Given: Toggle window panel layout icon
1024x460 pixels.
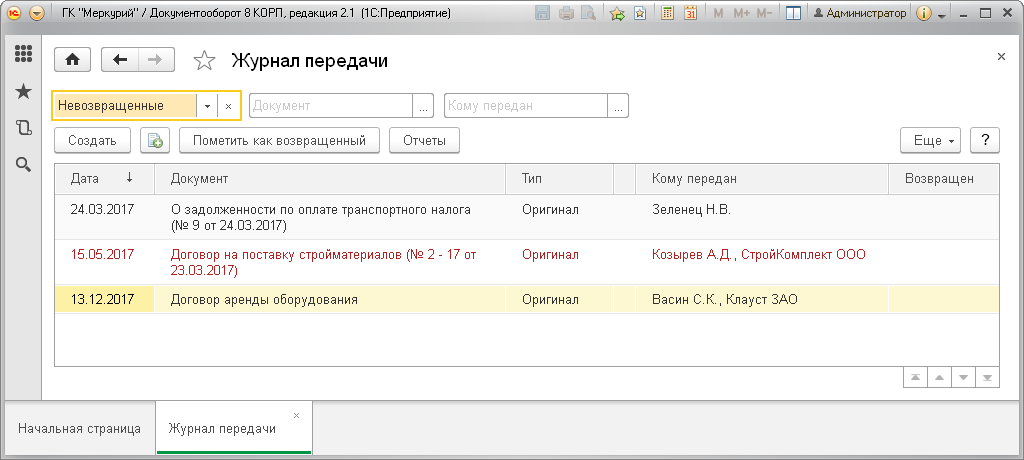Looking at the screenshot, I should coord(793,12).
